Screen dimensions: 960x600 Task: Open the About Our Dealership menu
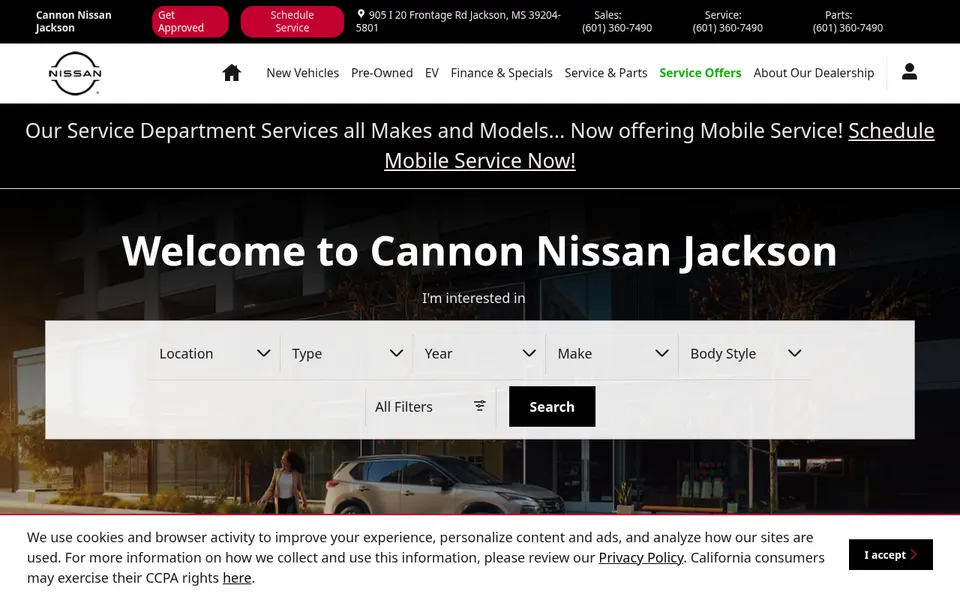tap(814, 73)
